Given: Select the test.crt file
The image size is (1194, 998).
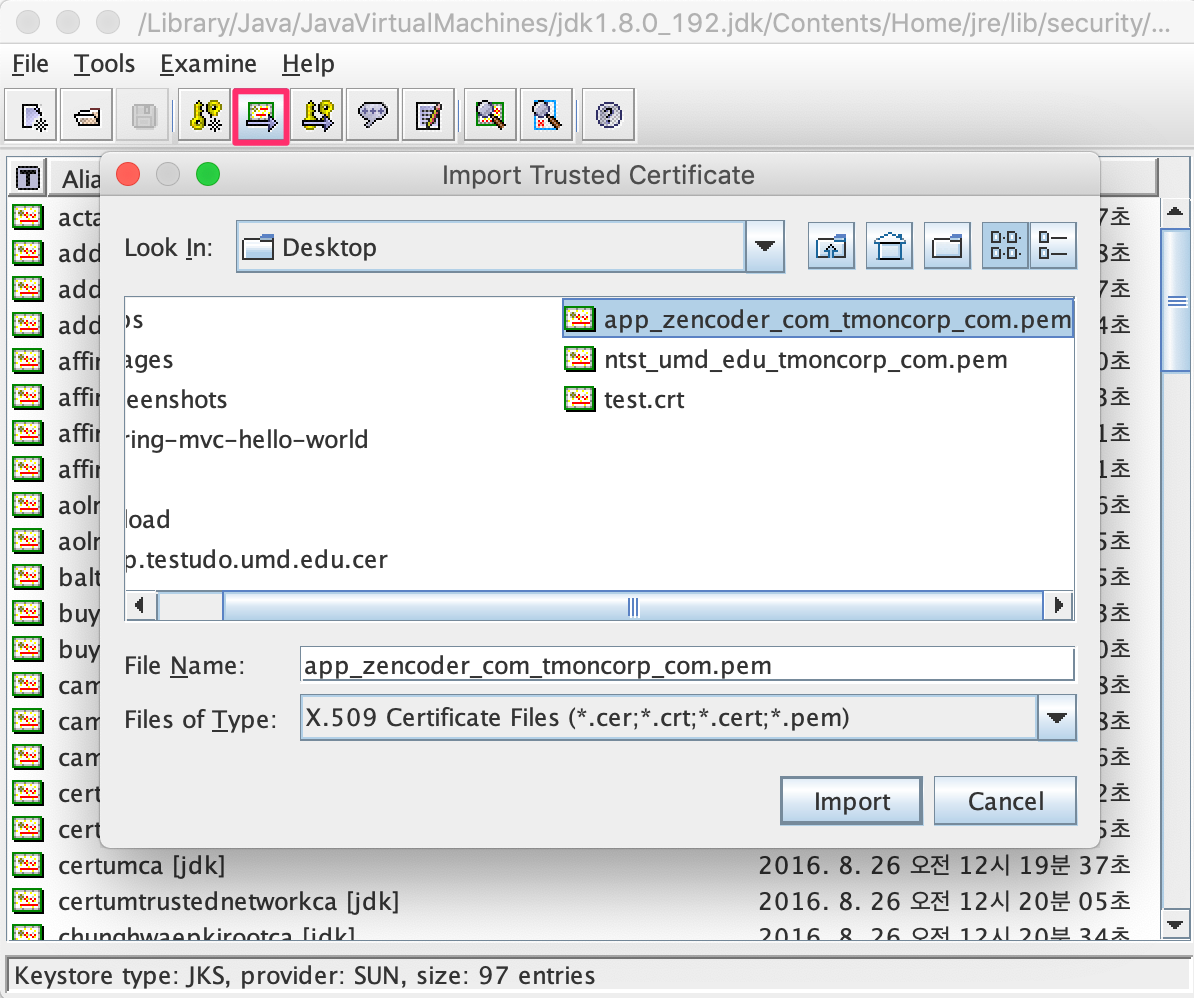Looking at the screenshot, I should coord(643,400).
